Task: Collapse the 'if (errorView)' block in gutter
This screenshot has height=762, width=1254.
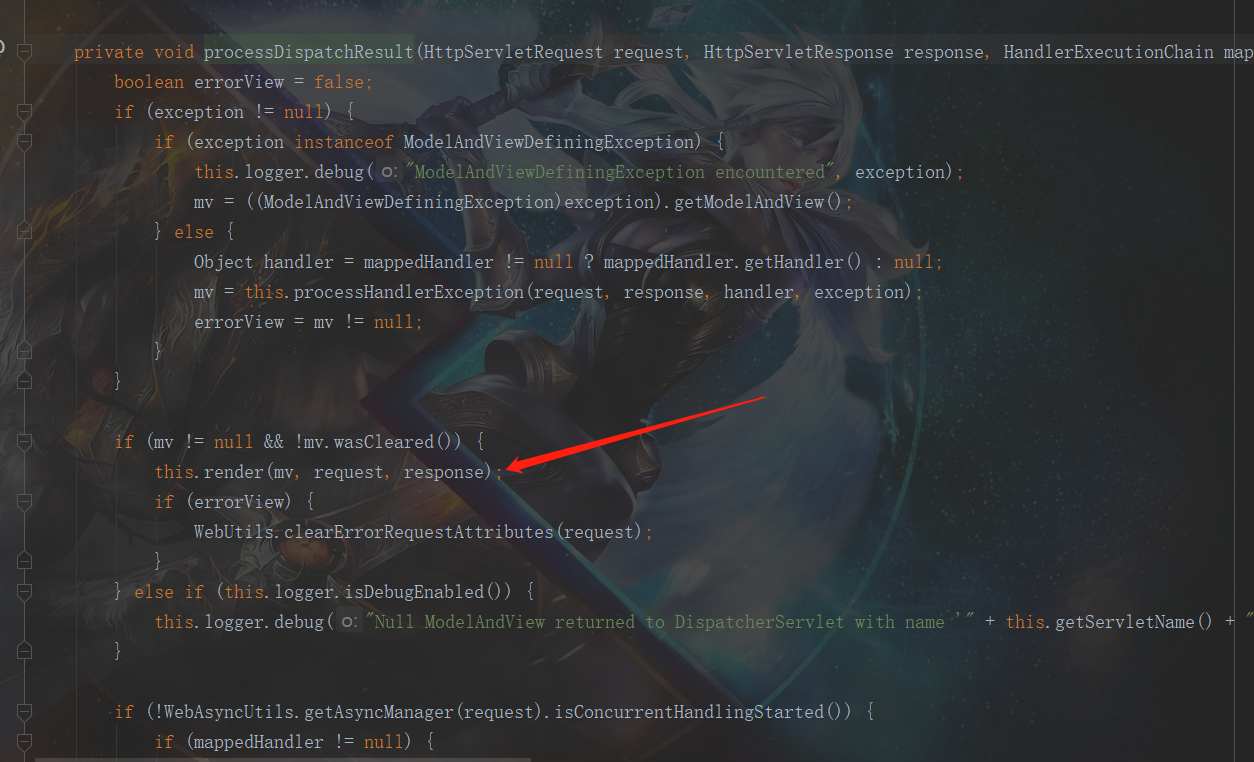Action: pos(25,502)
